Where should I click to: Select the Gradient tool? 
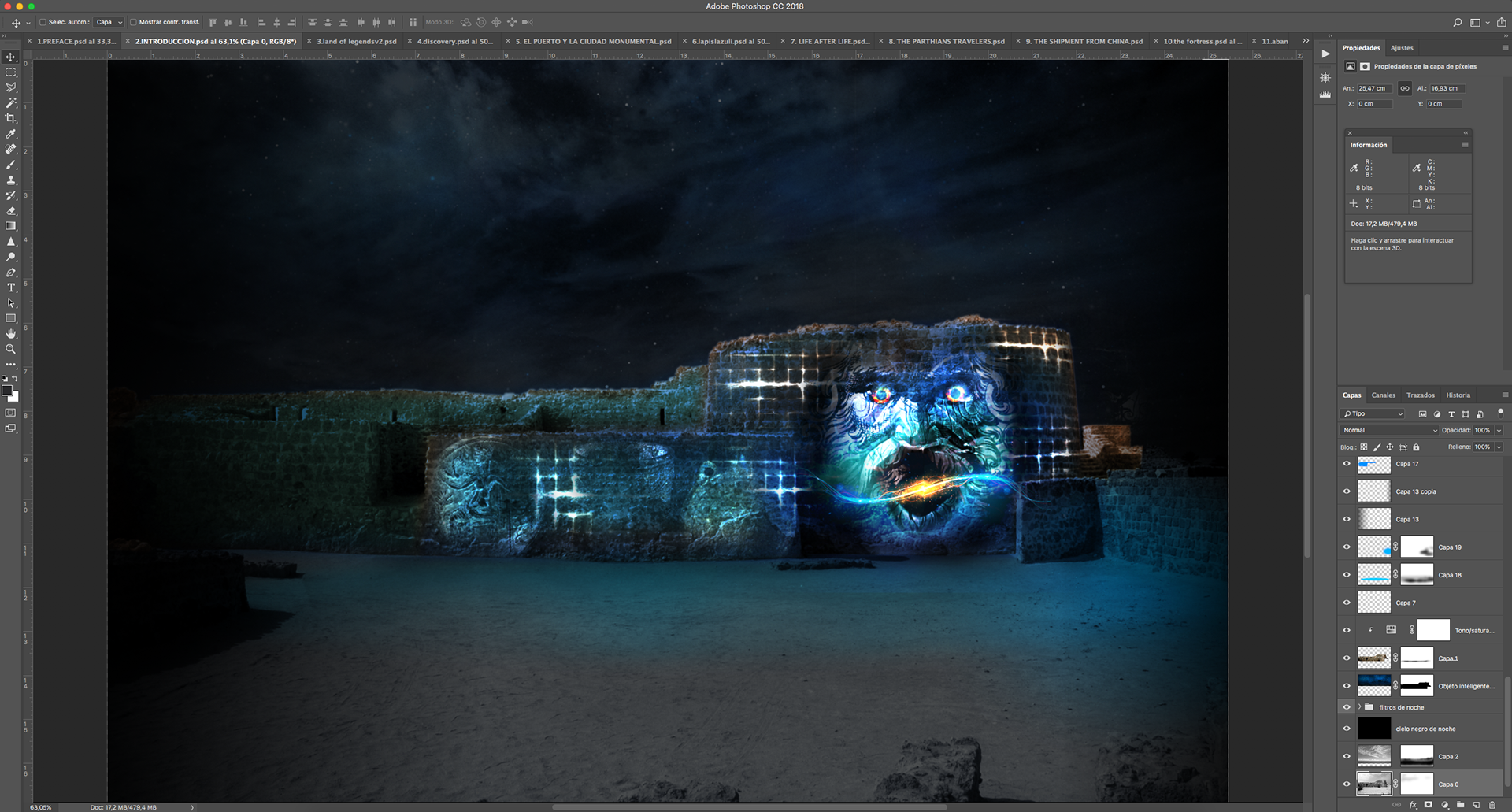pos(11,226)
